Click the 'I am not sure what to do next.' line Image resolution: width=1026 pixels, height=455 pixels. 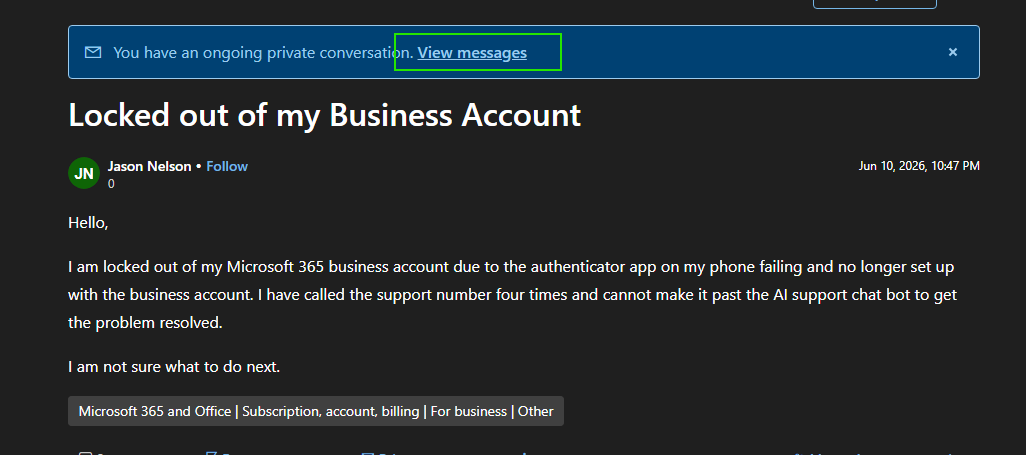[174, 367]
